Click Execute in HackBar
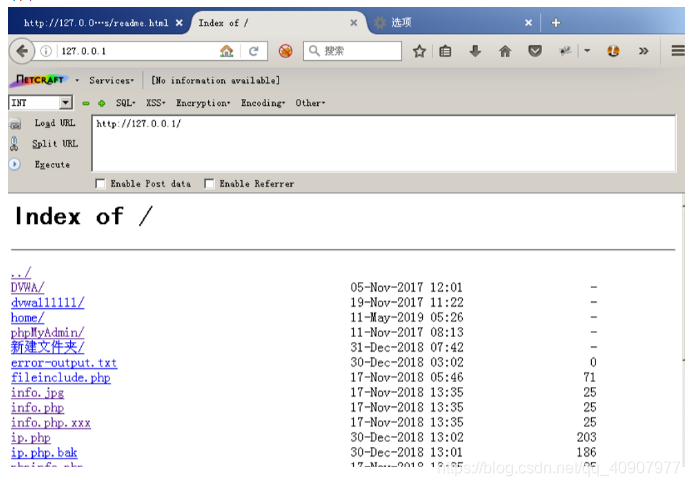 (x=52, y=165)
